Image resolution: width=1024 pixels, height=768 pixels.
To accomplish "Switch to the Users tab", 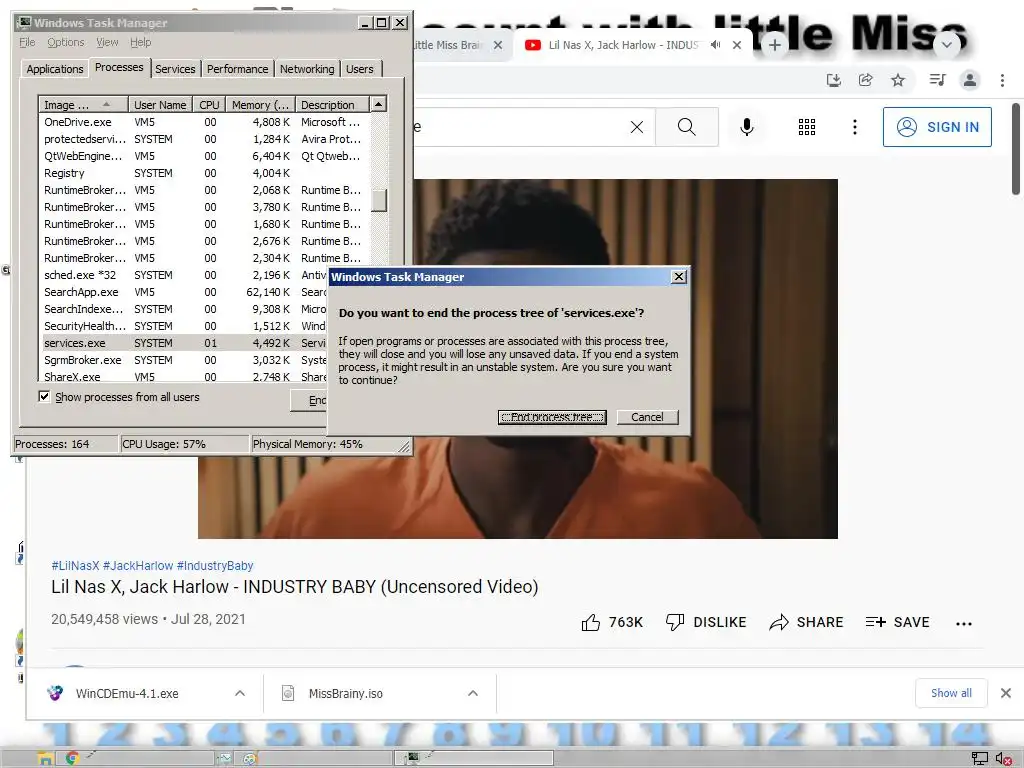I will (x=360, y=69).
